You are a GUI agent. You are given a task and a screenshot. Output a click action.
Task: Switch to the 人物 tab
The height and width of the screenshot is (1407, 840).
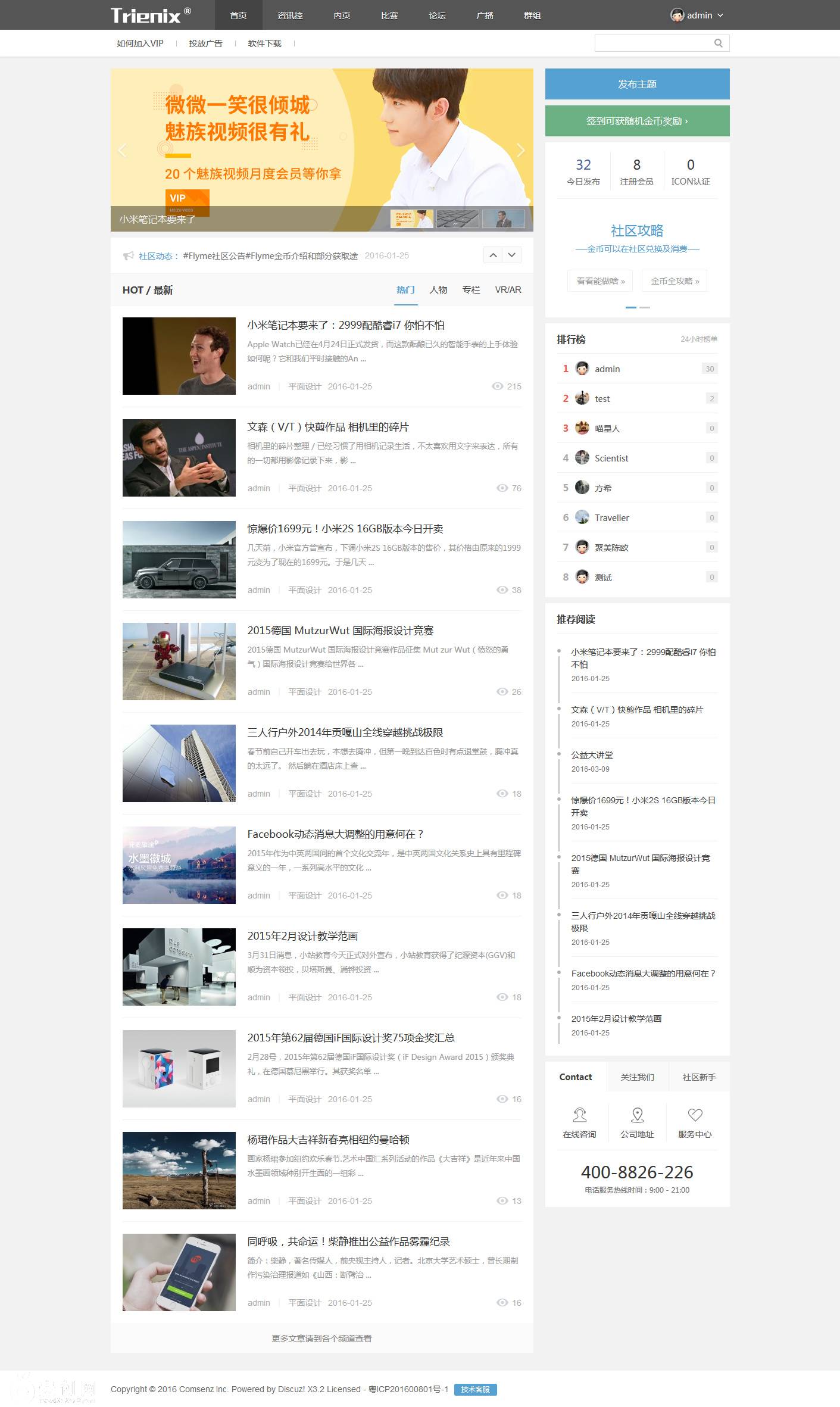pos(438,290)
